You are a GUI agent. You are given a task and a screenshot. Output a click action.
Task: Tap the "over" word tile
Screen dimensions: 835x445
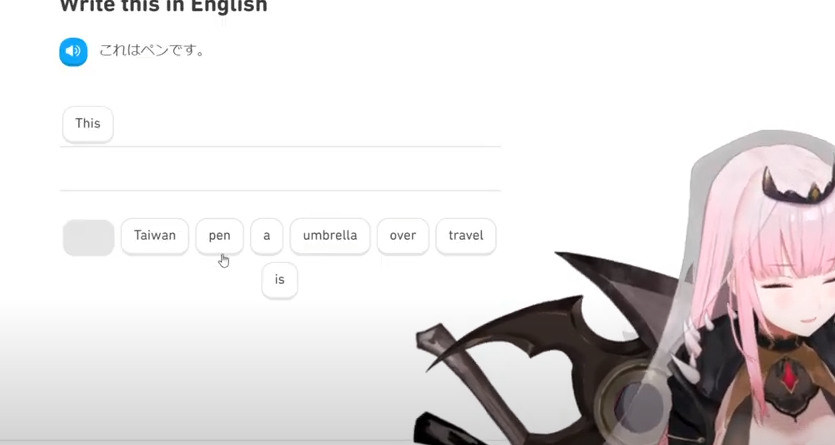(x=403, y=236)
